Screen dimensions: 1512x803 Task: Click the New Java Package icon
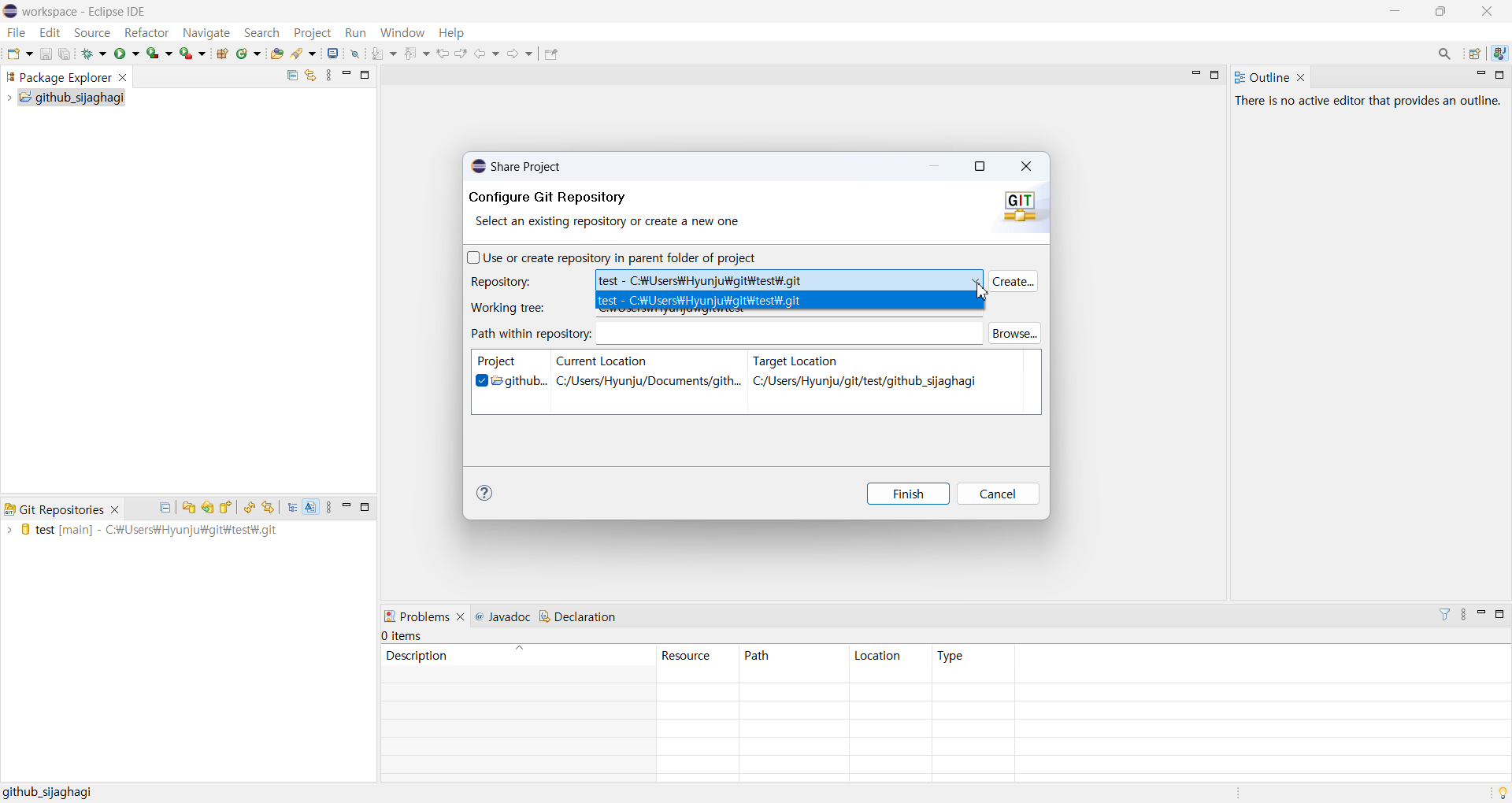pyautogui.click(x=223, y=54)
